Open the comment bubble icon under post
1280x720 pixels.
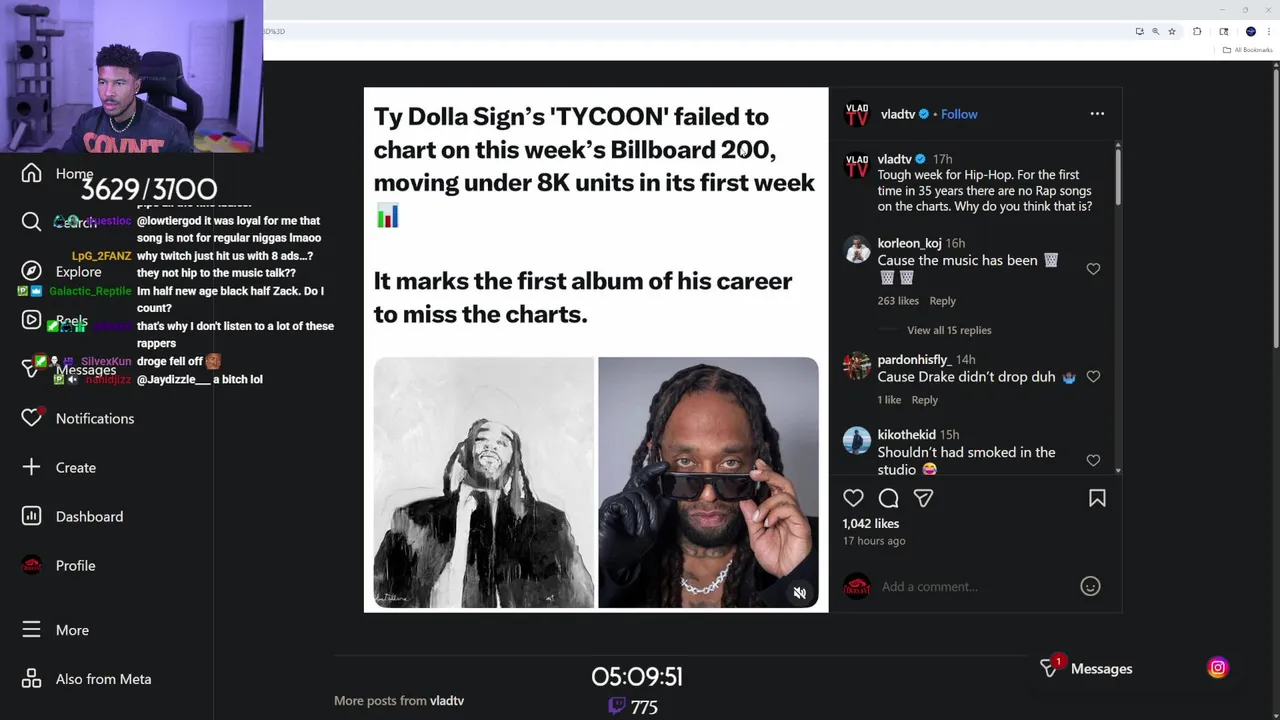coord(888,498)
